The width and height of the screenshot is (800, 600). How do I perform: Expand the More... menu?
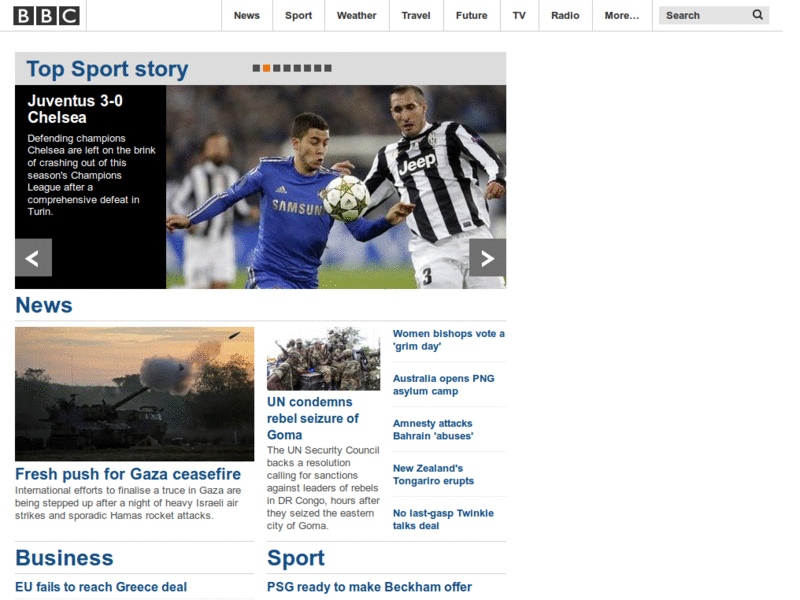[x=622, y=16]
